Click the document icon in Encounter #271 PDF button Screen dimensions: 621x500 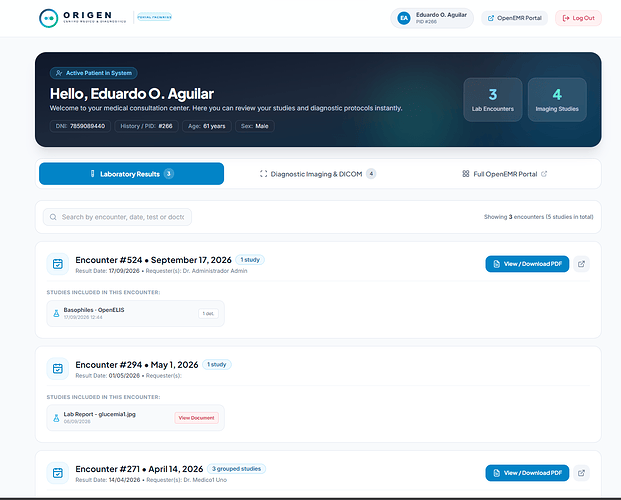pyautogui.click(x=496, y=473)
